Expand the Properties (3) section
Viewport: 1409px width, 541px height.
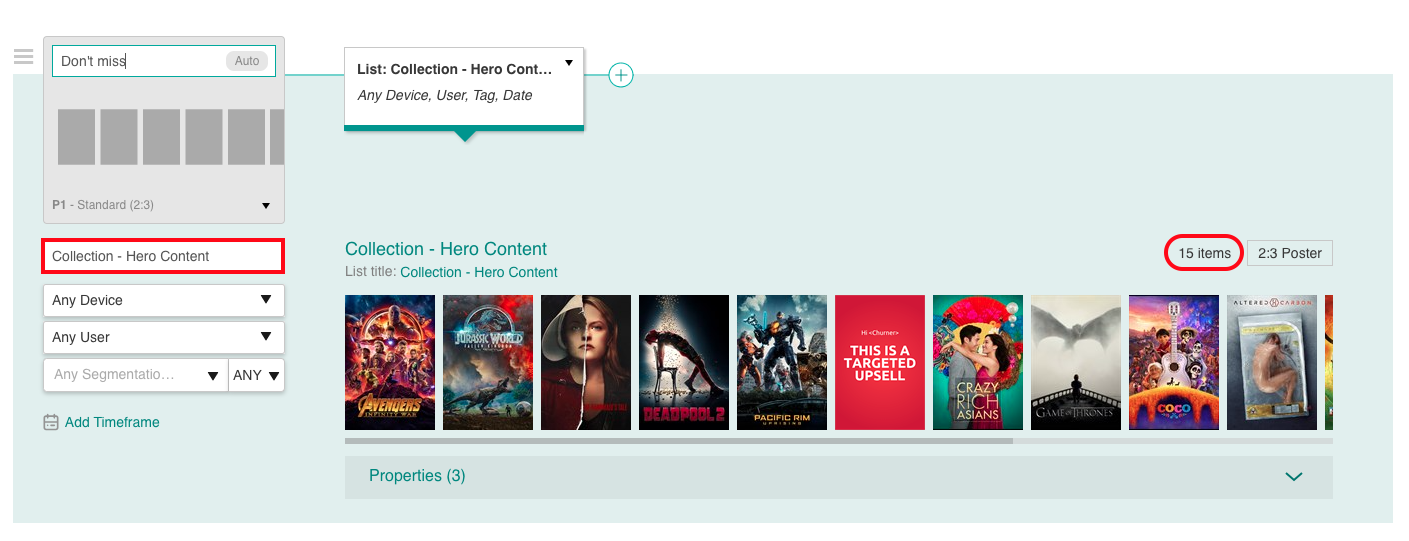pyautogui.click(x=839, y=477)
